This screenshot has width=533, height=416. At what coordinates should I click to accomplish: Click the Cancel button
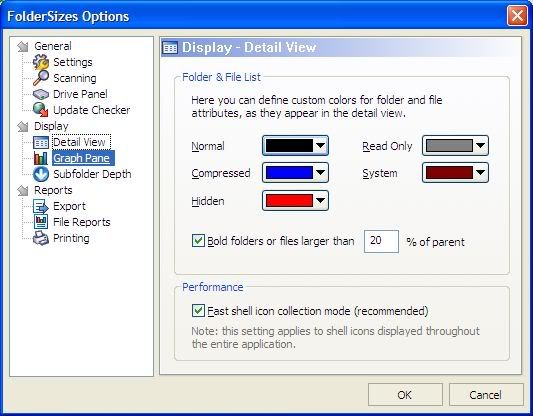[486, 395]
